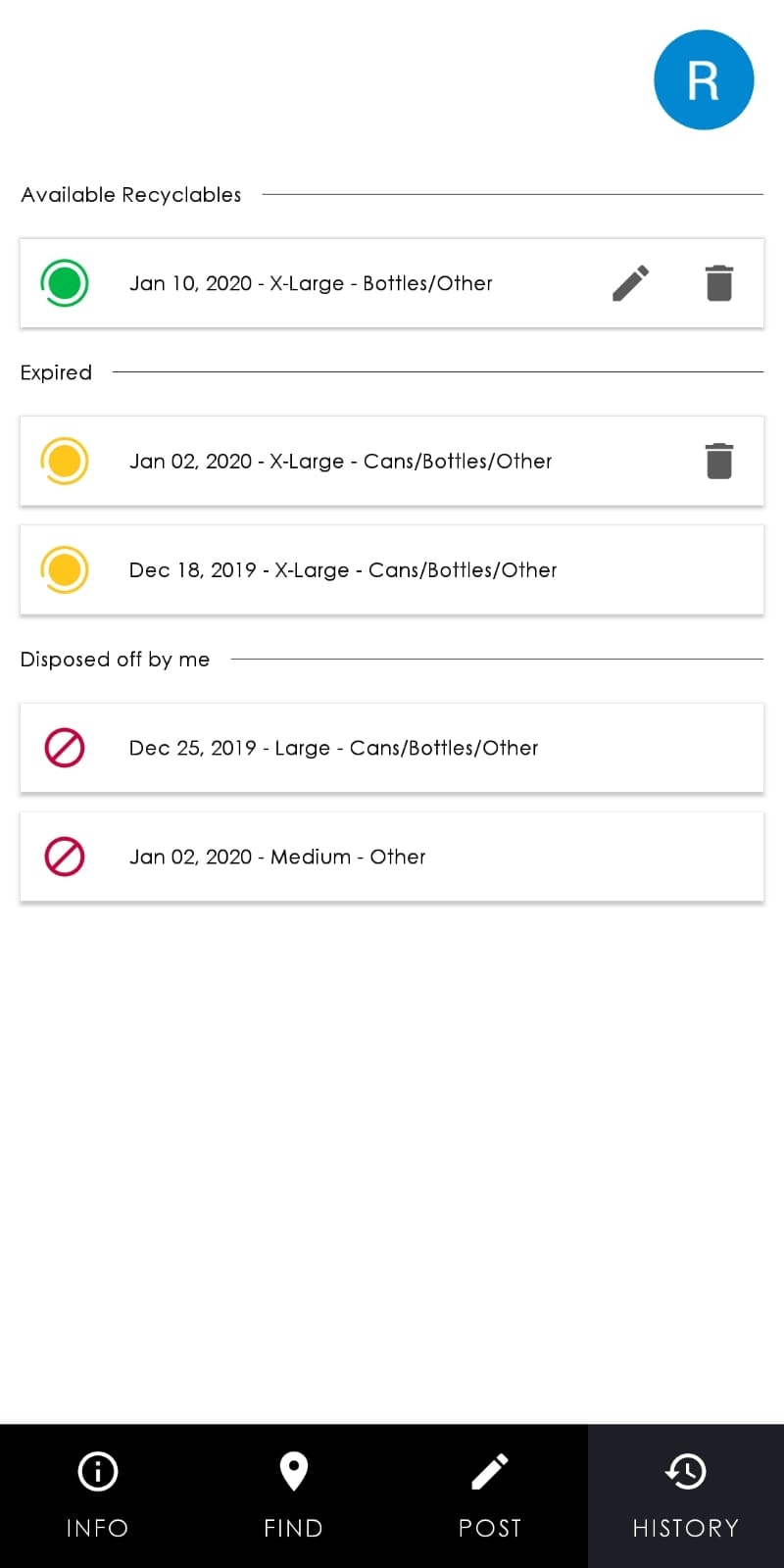Click yellow expired icon for Dec 18 listing
This screenshot has width=784, height=1568.
[65, 569]
